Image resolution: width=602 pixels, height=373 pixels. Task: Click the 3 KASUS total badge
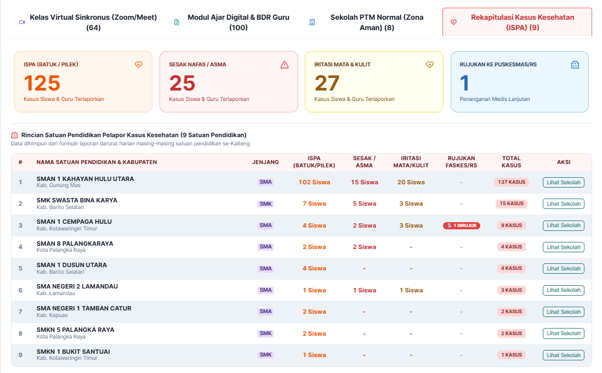[x=511, y=290]
